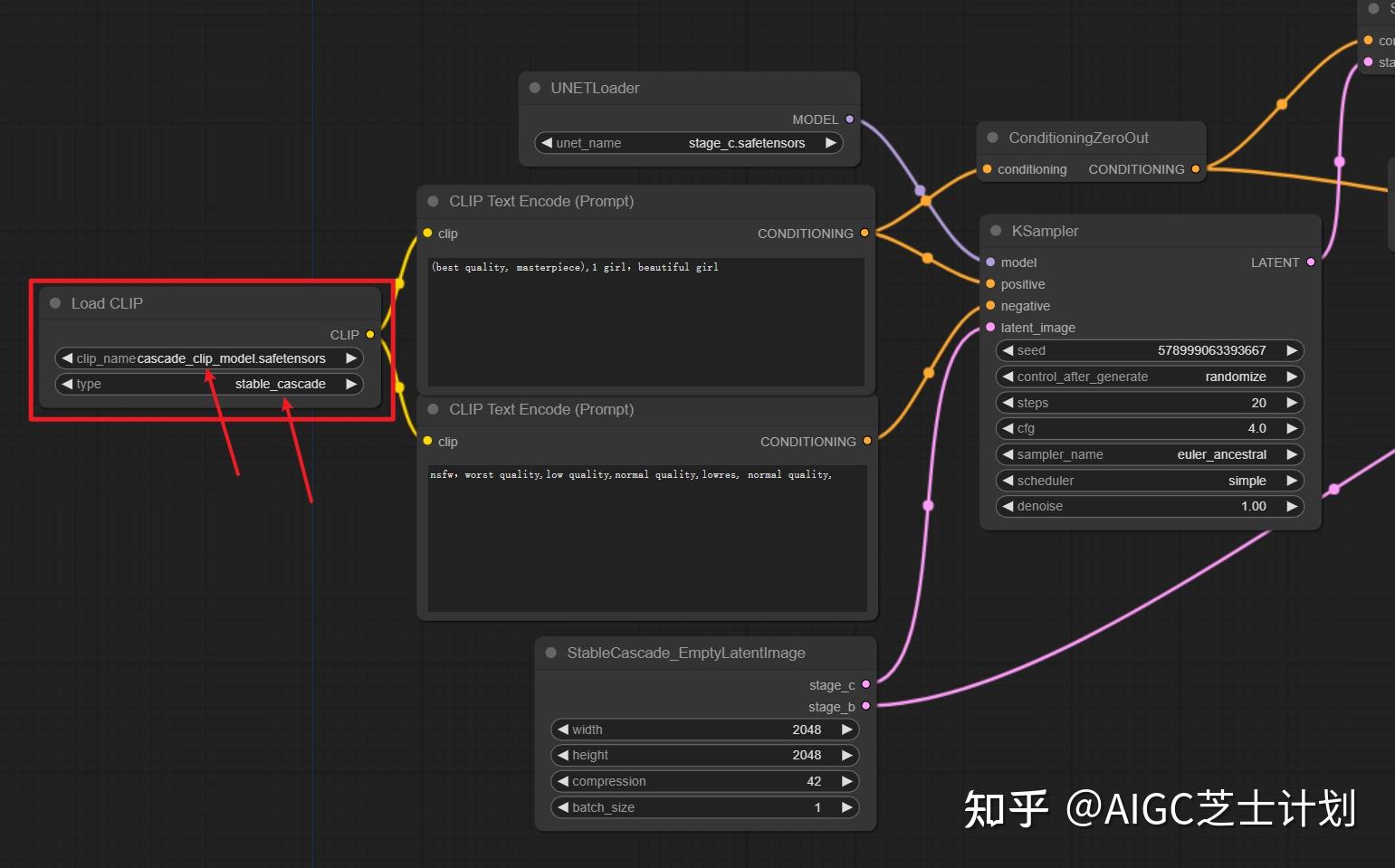Click left arrow to decrease cfg value
The width and height of the screenshot is (1395, 868).
tap(1008, 428)
